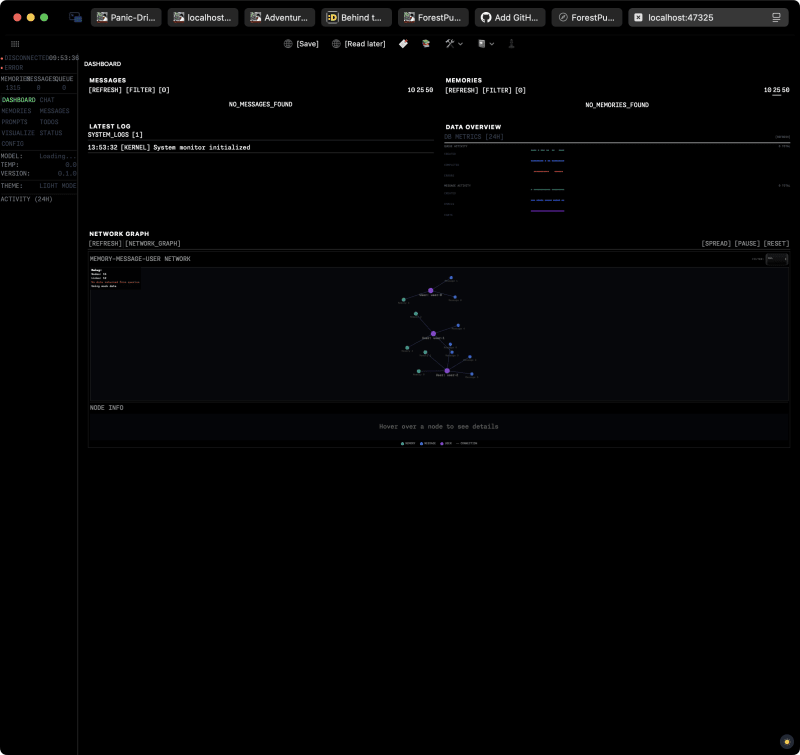This screenshot has width=800, height=755.
Task: Open the VISUALIZE section from the sidebar
Action: click(x=16, y=133)
